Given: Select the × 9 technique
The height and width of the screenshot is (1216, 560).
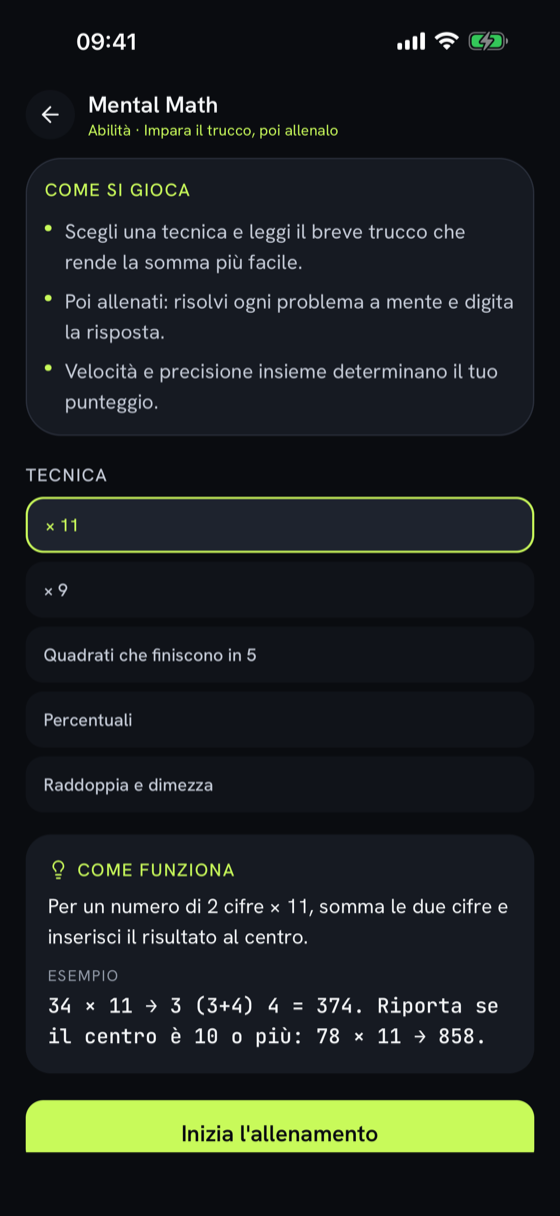Looking at the screenshot, I should click(x=280, y=590).
